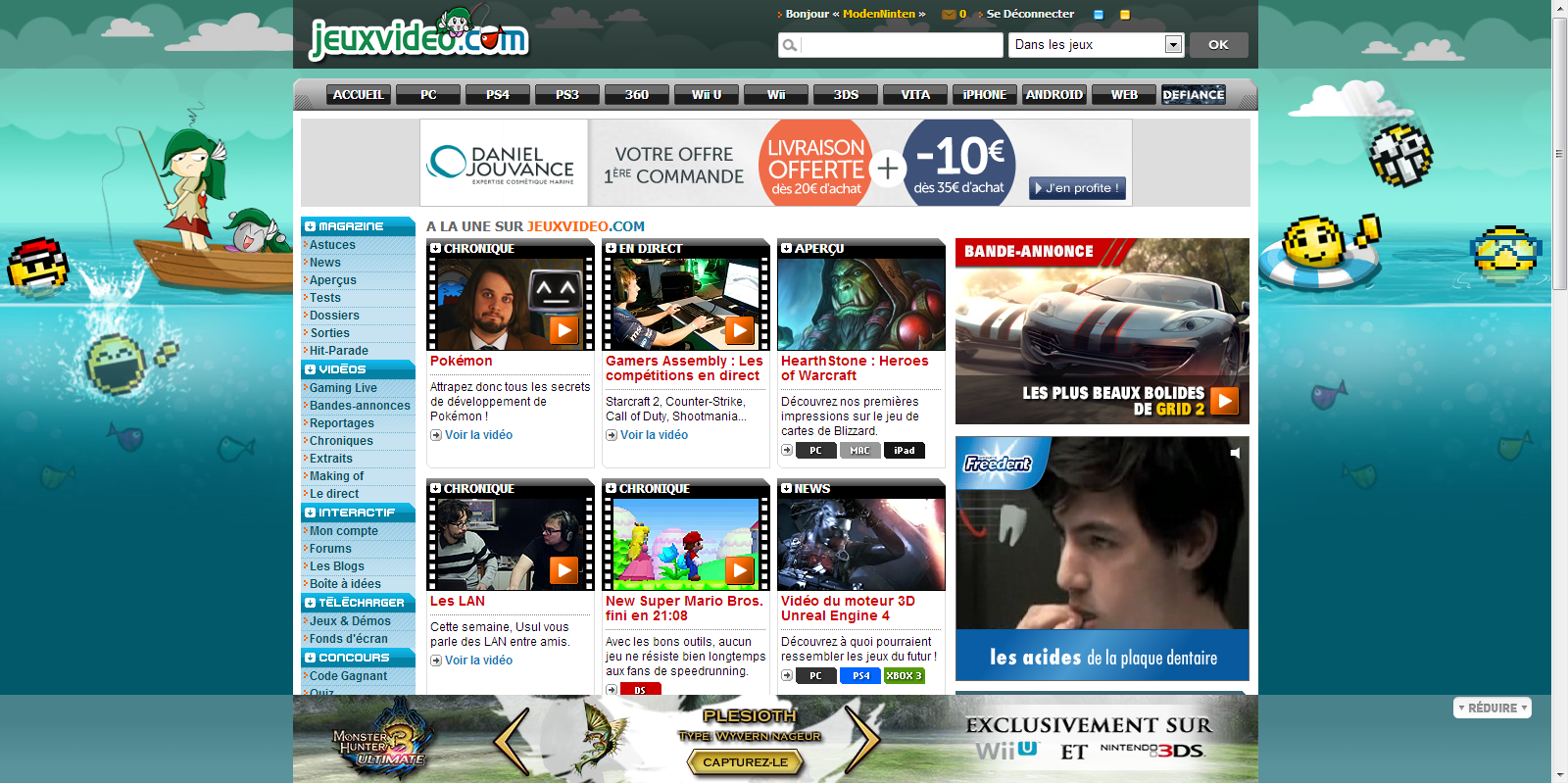Click the CAPTUREZ-LE button
The image size is (1568, 783).
click(745, 762)
